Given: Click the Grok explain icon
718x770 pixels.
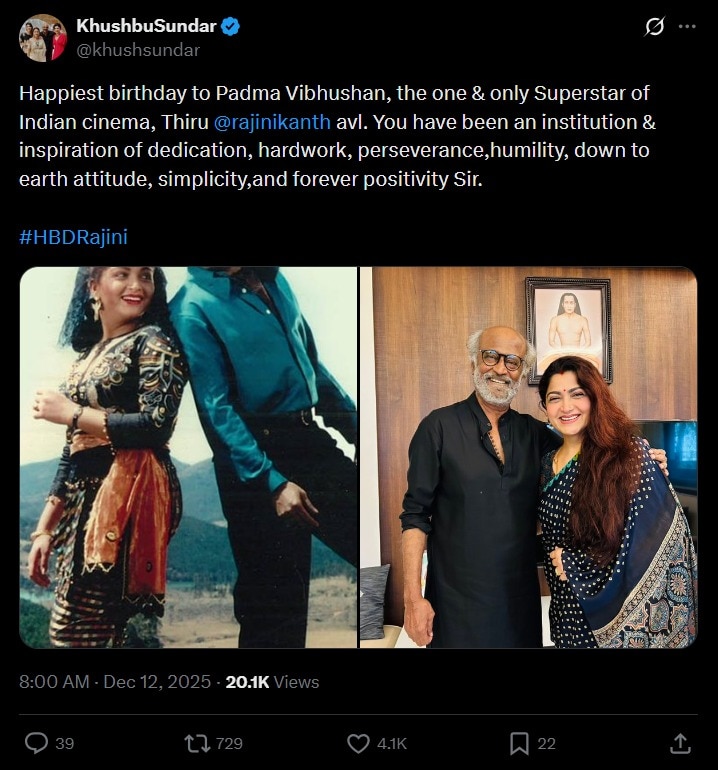Looking at the screenshot, I should [654, 27].
